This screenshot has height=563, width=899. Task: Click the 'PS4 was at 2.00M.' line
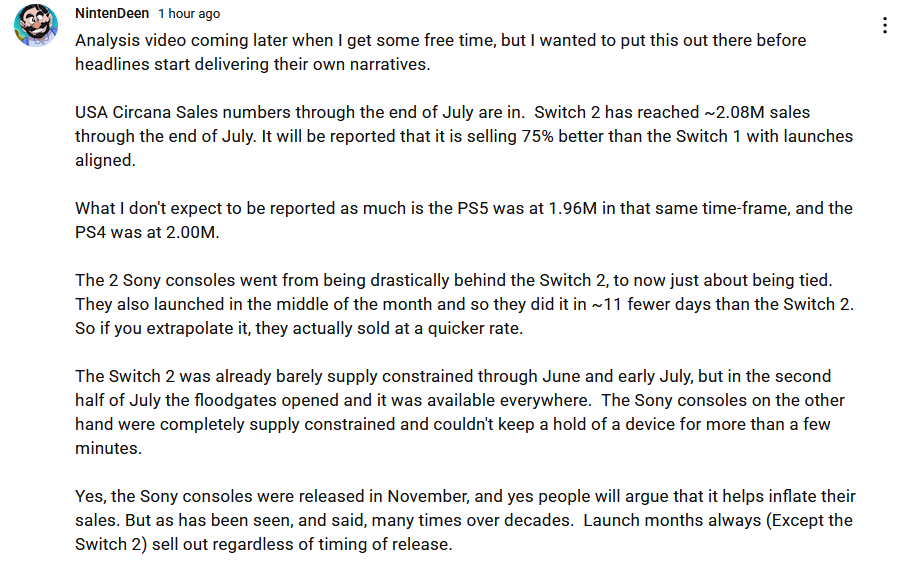[147, 232]
